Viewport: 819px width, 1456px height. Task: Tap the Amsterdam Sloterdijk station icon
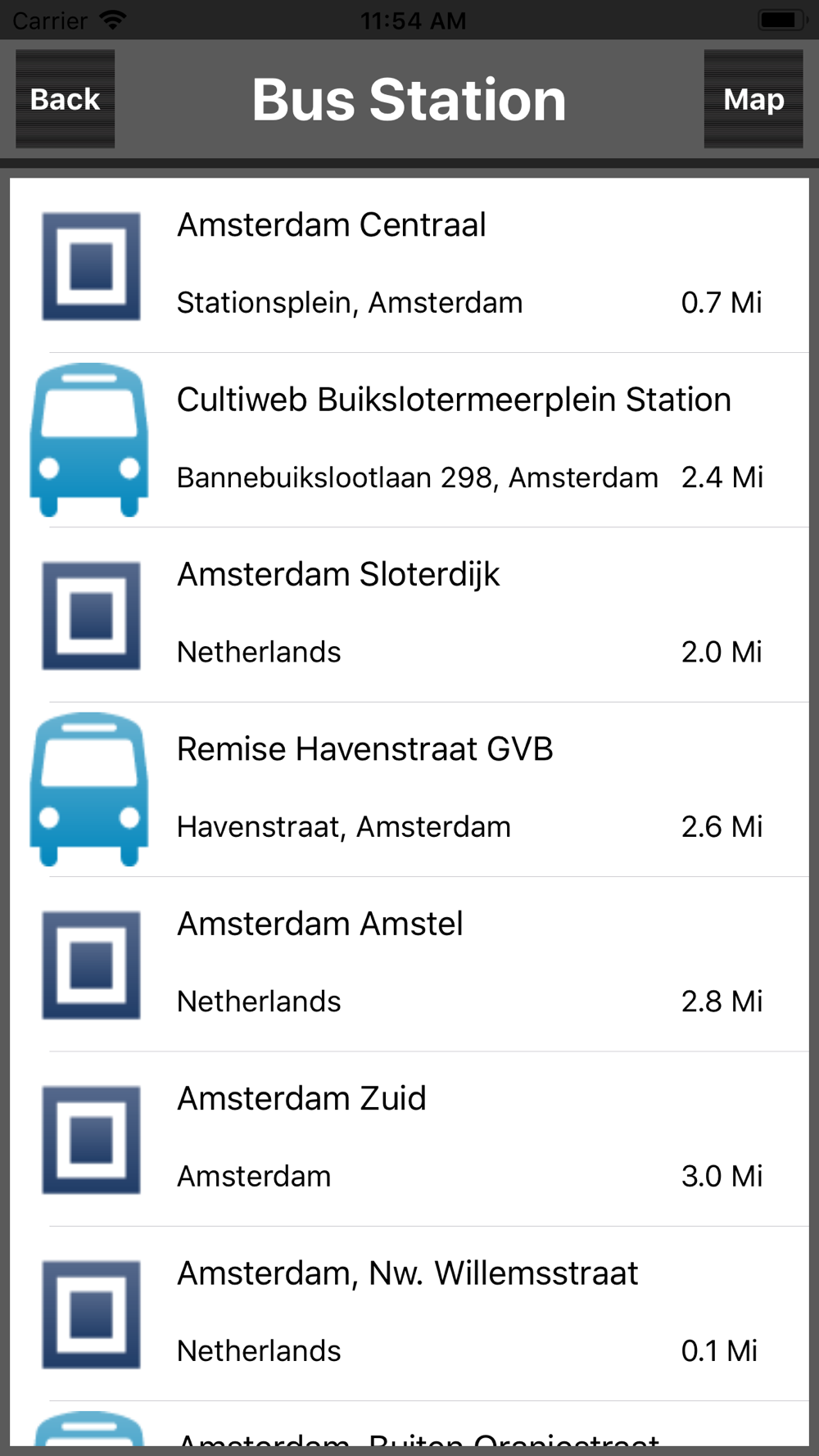pos(91,615)
